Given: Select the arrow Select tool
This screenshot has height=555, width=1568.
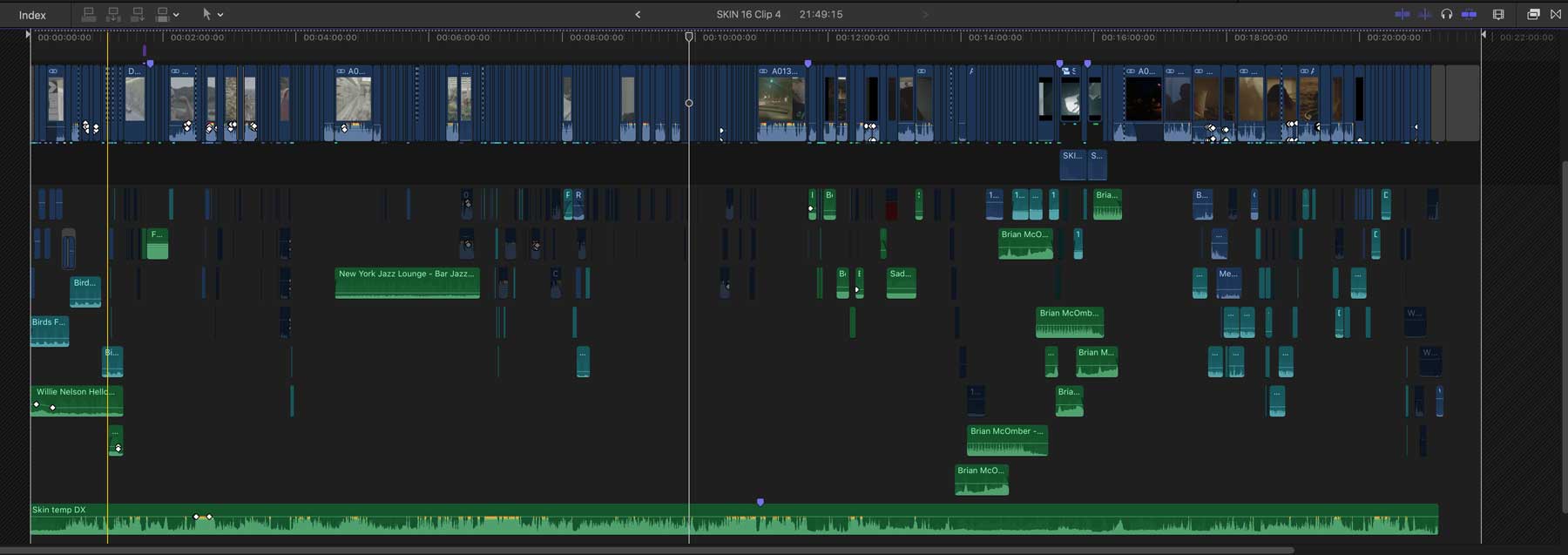Looking at the screenshot, I should coord(206,14).
